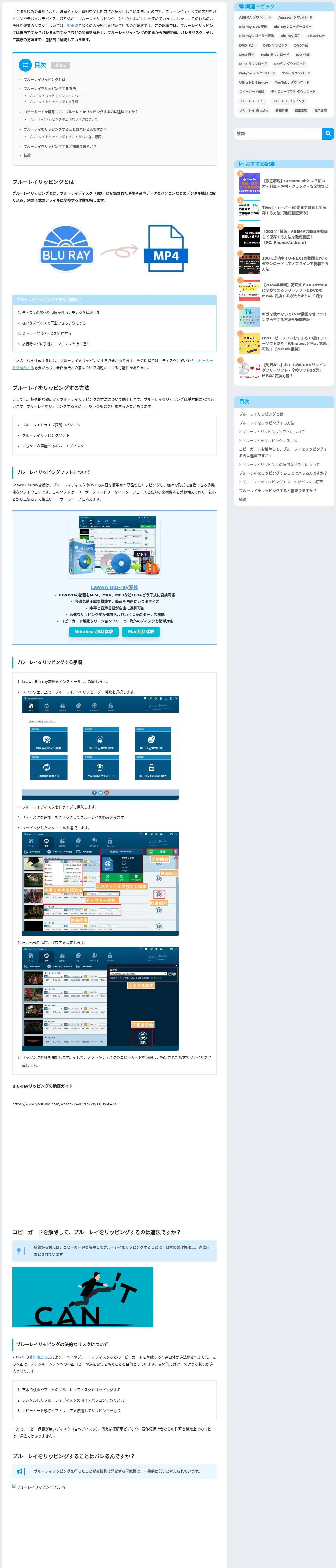Open the DVDリッピング article thumbnail
Screen dimensions: 336x1568
pos(249,370)
